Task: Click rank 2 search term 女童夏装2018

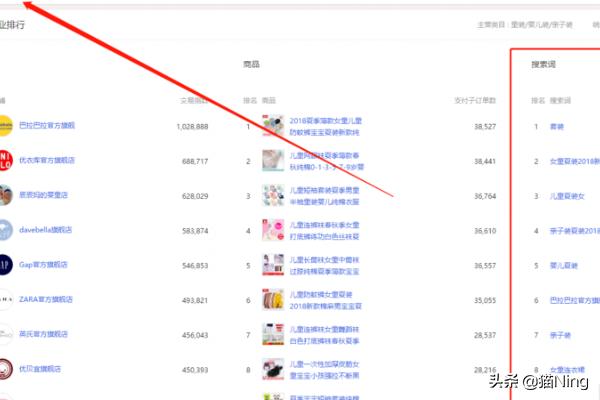Action: (x=575, y=162)
